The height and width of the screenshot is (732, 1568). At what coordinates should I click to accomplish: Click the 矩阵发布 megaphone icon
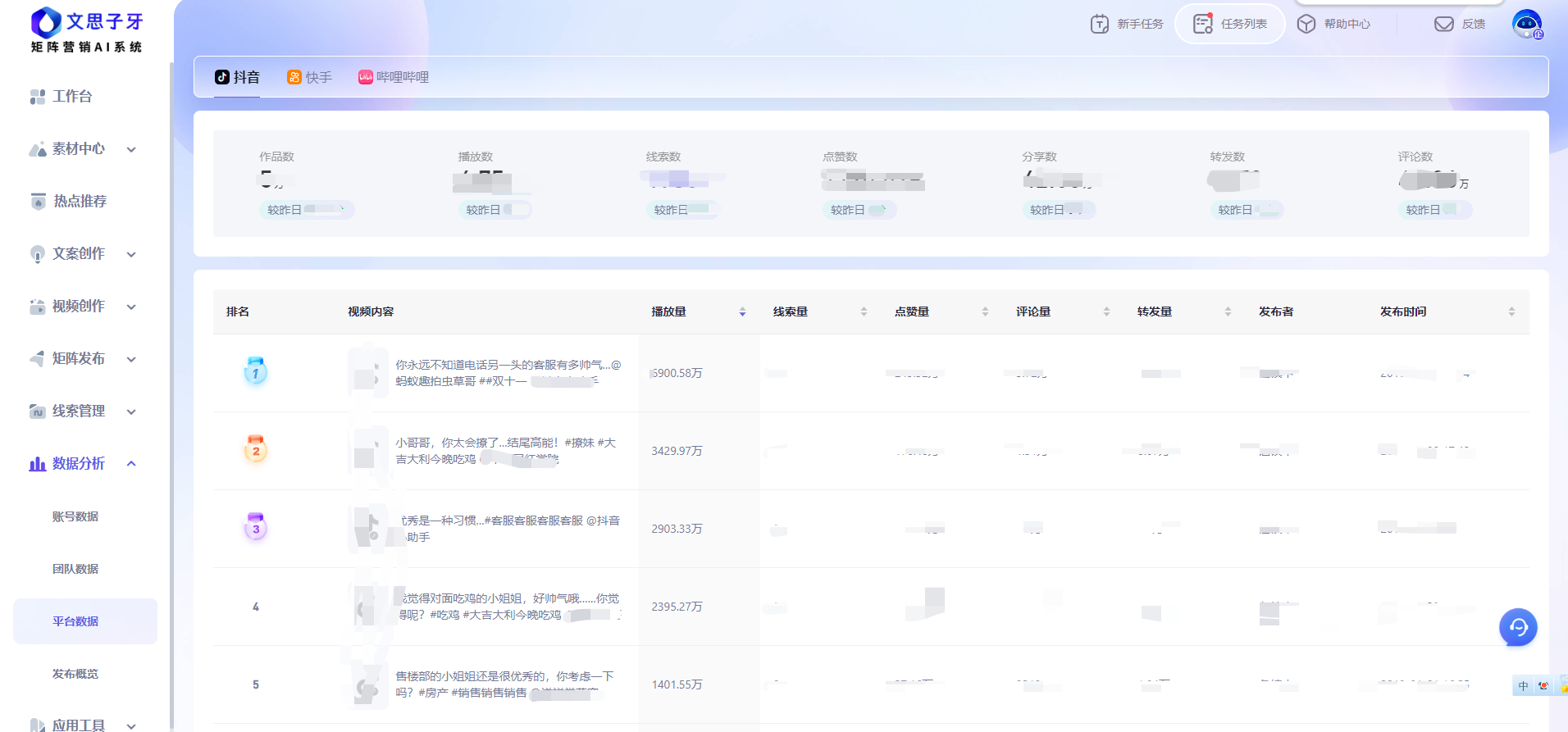pos(38,359)
